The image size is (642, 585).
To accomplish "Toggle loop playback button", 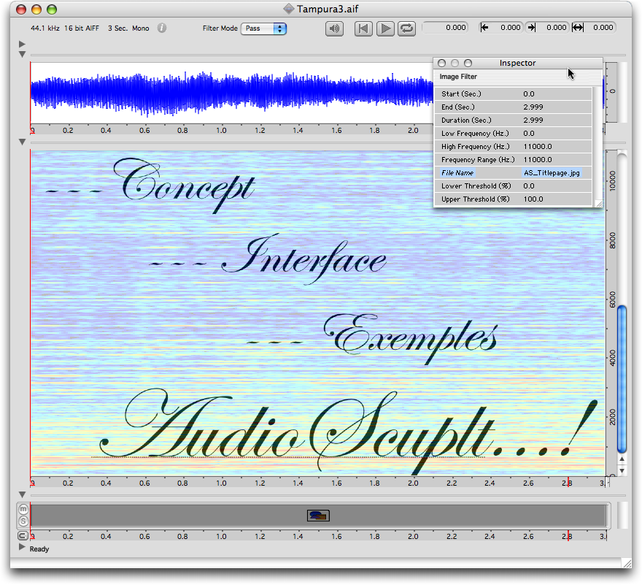I will 407,29.
